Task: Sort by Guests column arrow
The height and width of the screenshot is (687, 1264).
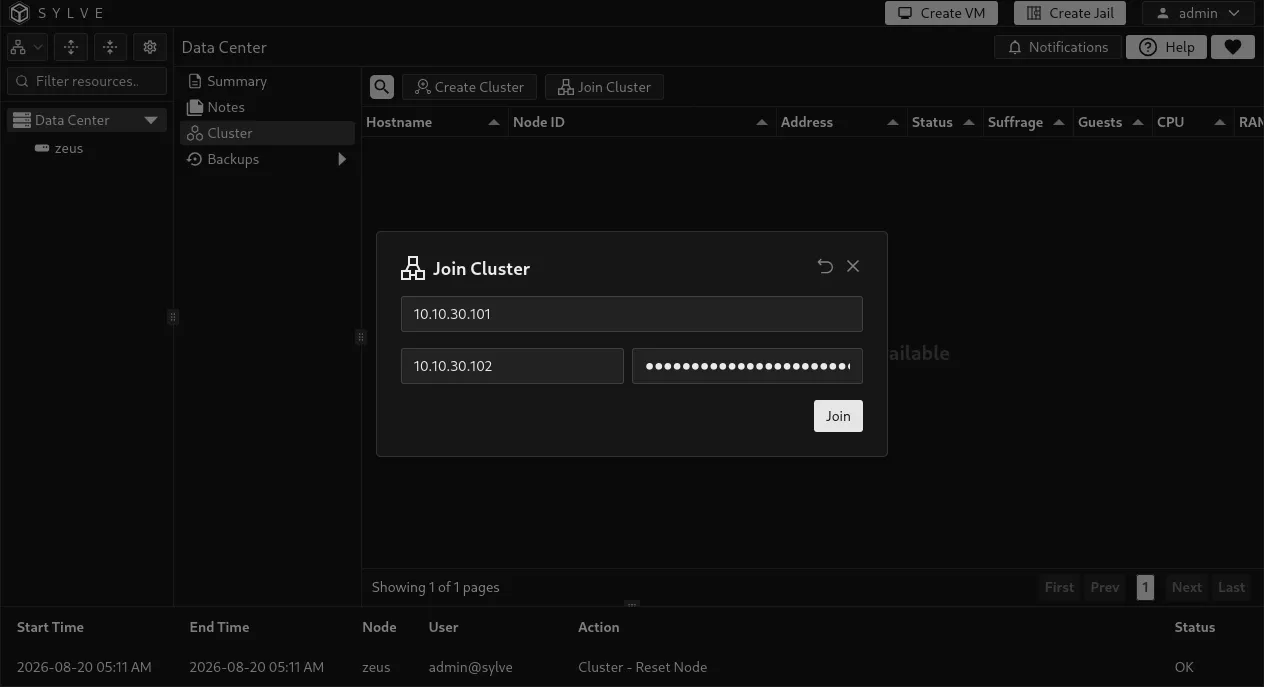Action: pyautogui.click(x=1138, y=122)
